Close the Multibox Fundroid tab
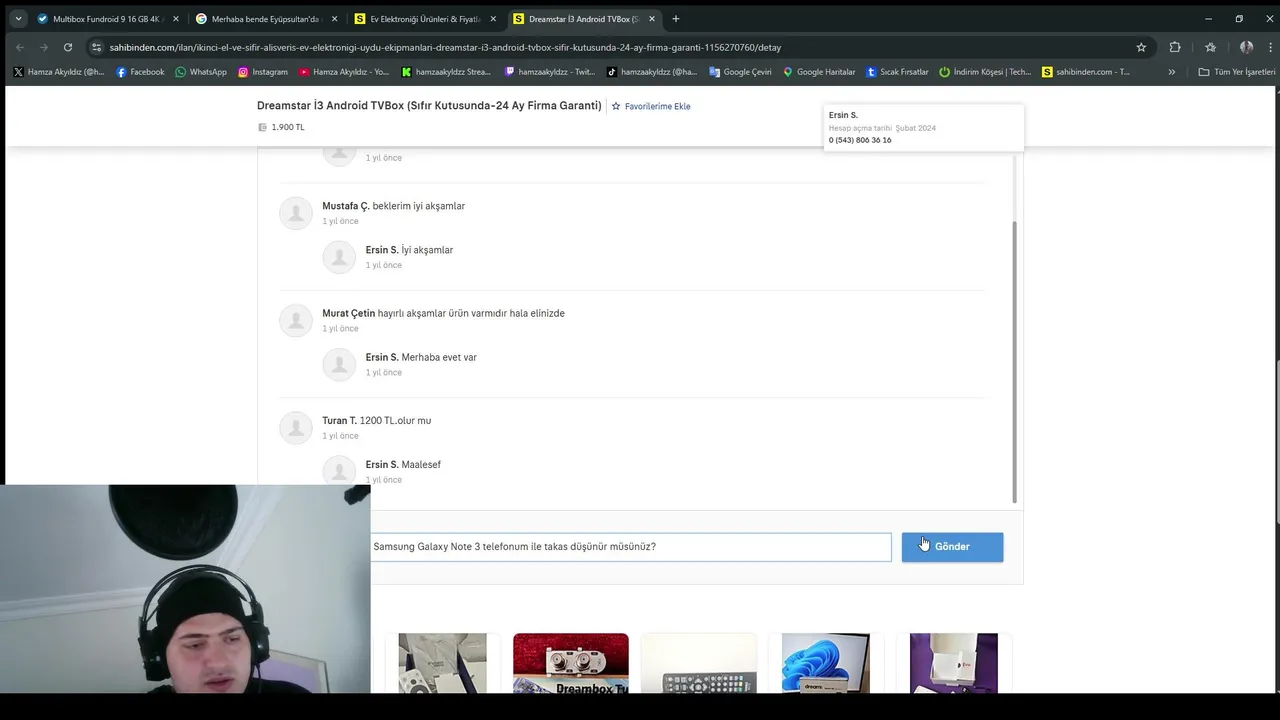Image resolution: width=1280 pixels, height=720 pixels. [175, 19]
